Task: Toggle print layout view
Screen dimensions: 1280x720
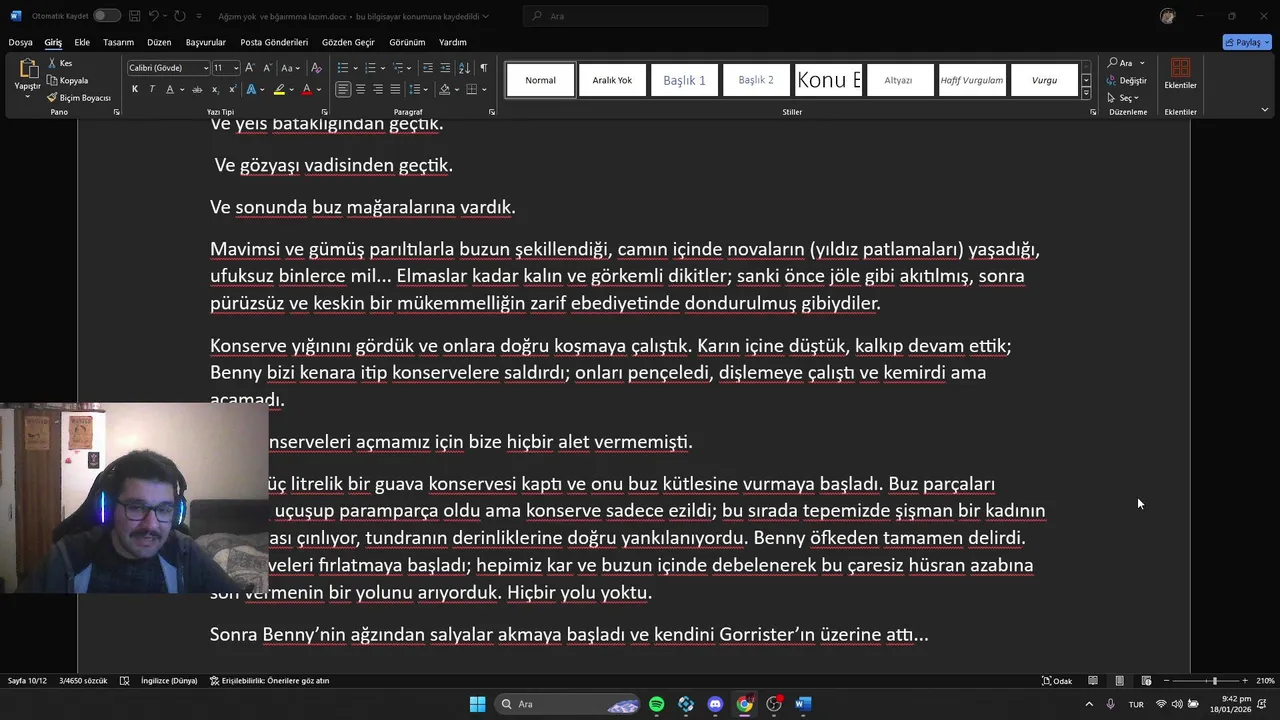Action: (x=1119, y=681)
